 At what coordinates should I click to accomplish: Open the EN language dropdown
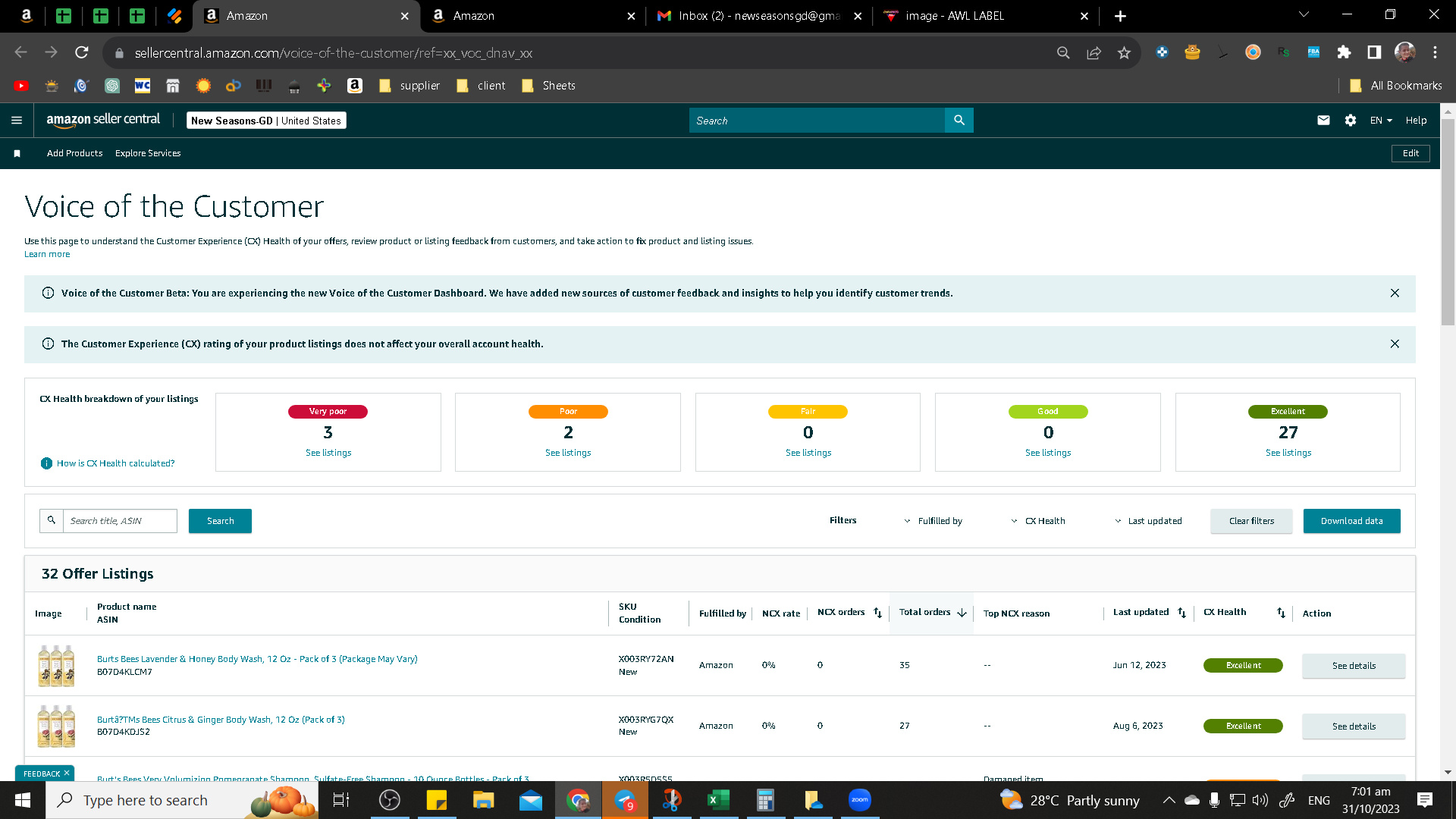1381,121
